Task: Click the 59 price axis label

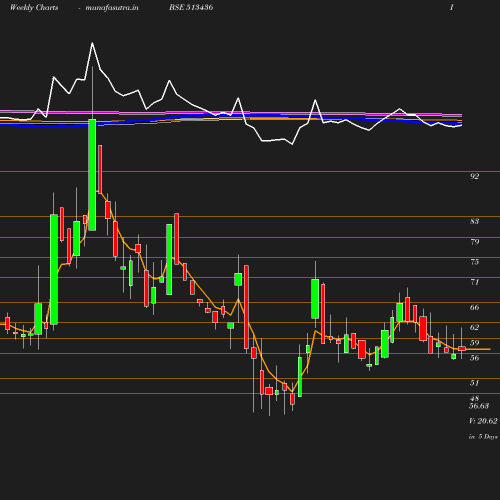Action: 474,343
